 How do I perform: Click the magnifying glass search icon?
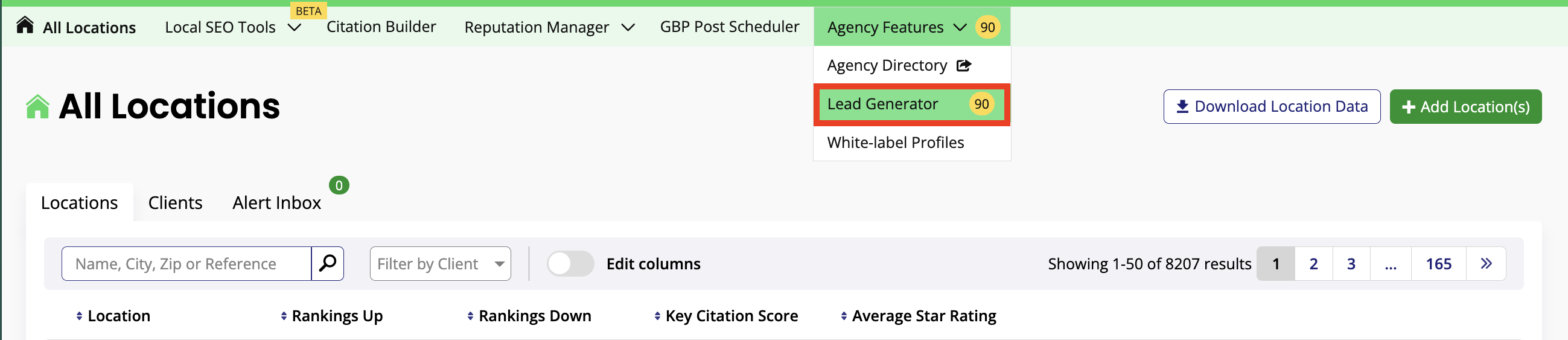pos(328,263)
